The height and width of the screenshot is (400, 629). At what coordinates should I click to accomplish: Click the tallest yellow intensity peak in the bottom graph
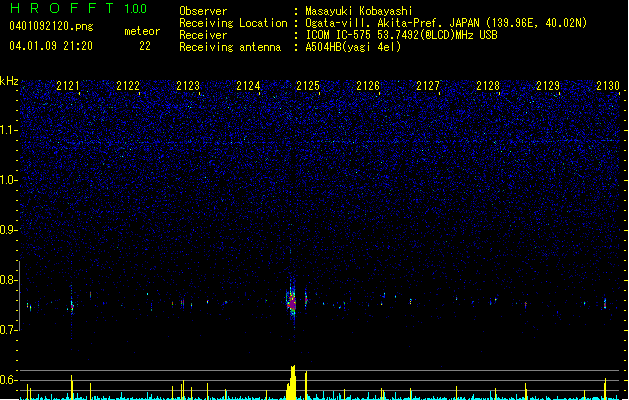(x=292, y=382)
